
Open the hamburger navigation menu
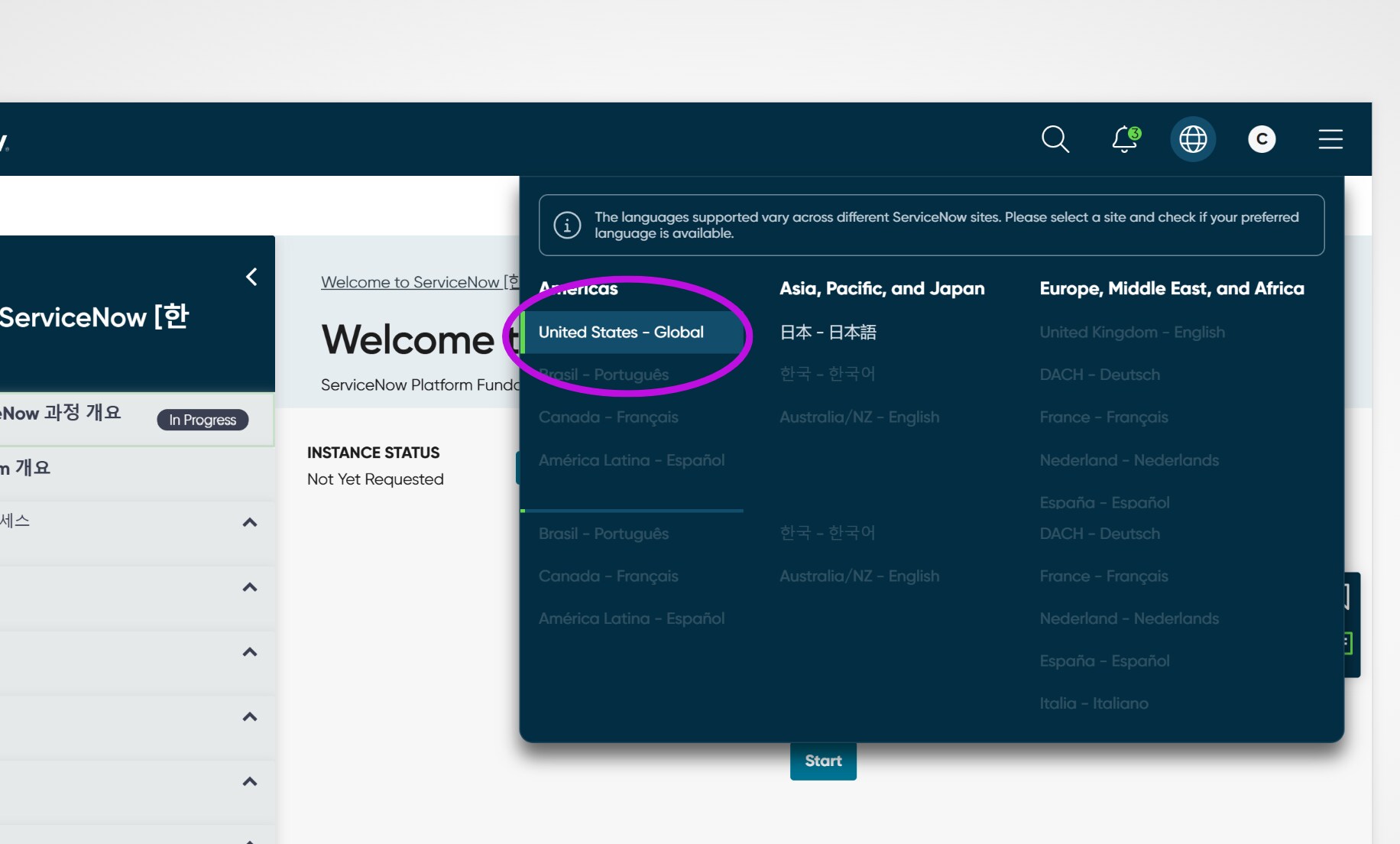[1330, 139]
